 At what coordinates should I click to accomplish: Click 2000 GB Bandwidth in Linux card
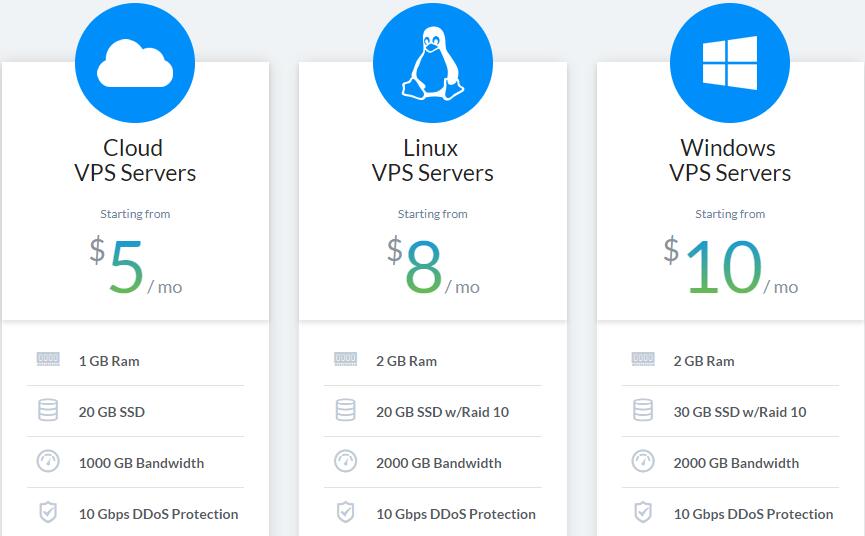coord(439,463)
